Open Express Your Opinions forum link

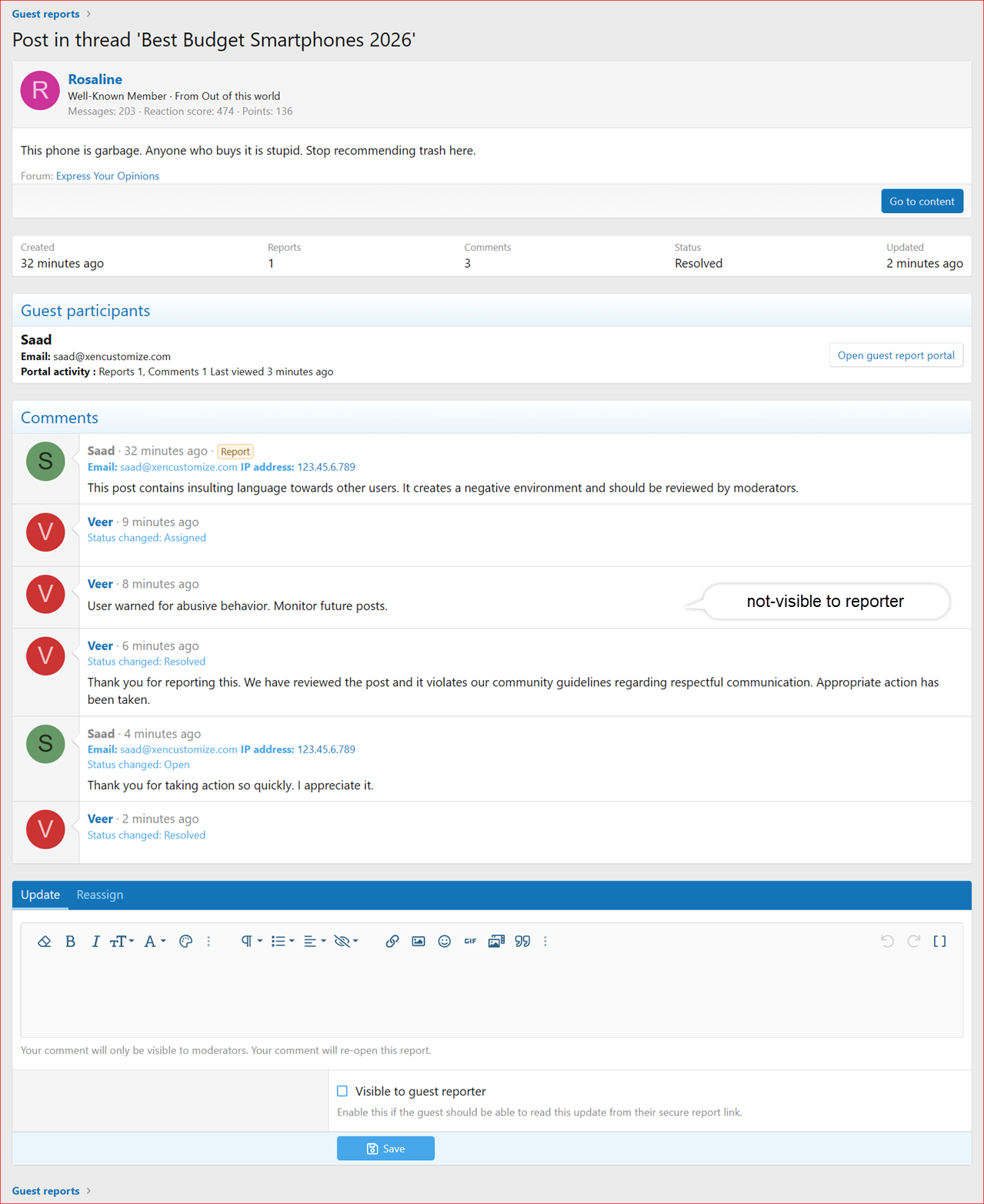point(108,175)
